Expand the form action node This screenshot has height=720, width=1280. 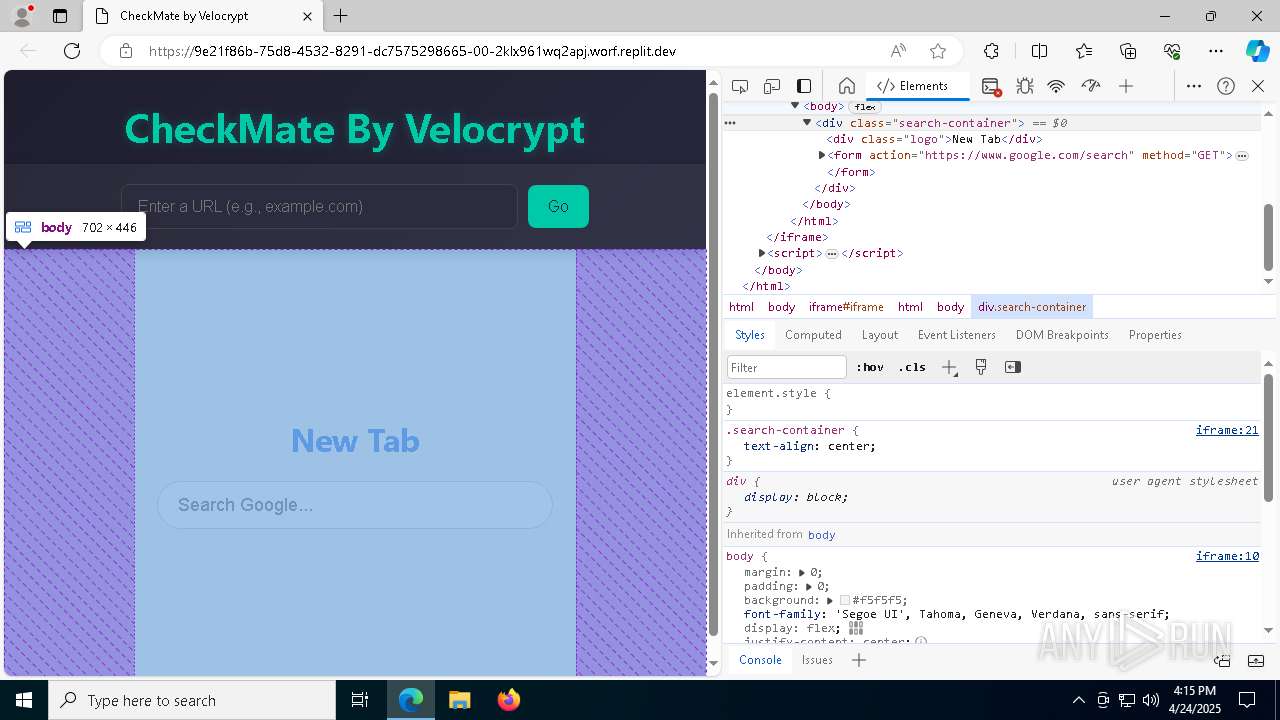point(822,155)
